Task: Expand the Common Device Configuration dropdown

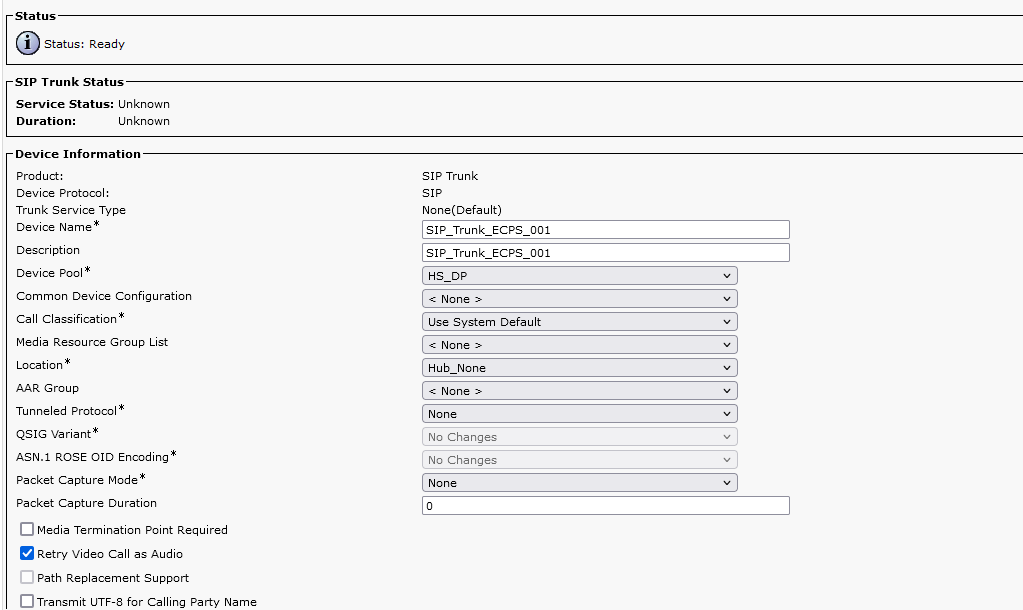Action: coord(579,299)
